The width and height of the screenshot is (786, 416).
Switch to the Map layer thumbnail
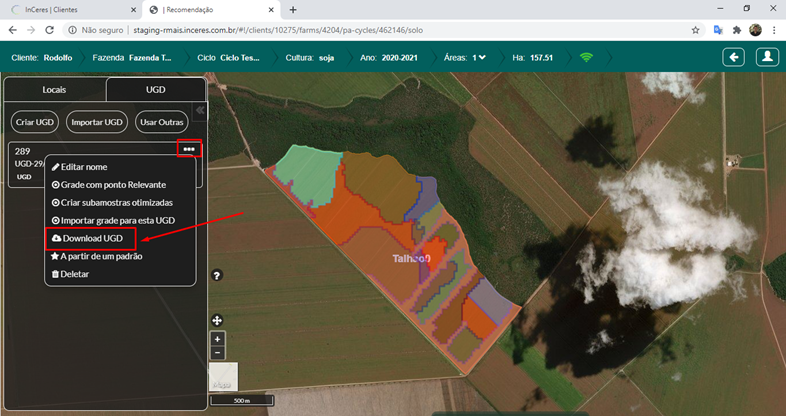[224, 377]
